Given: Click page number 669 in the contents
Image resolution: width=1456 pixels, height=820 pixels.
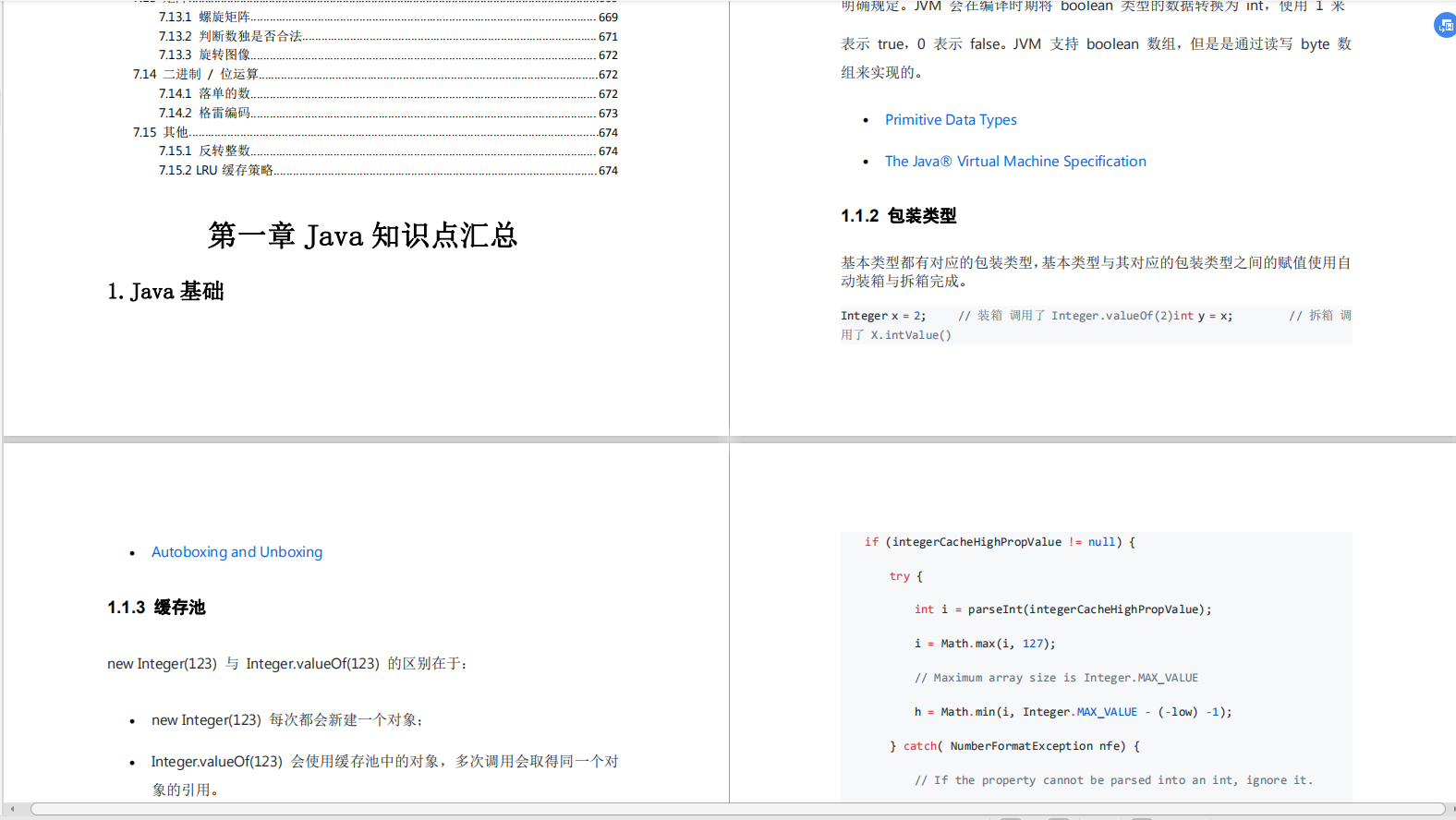Looking at the screenshot, I should coord(608,17).
